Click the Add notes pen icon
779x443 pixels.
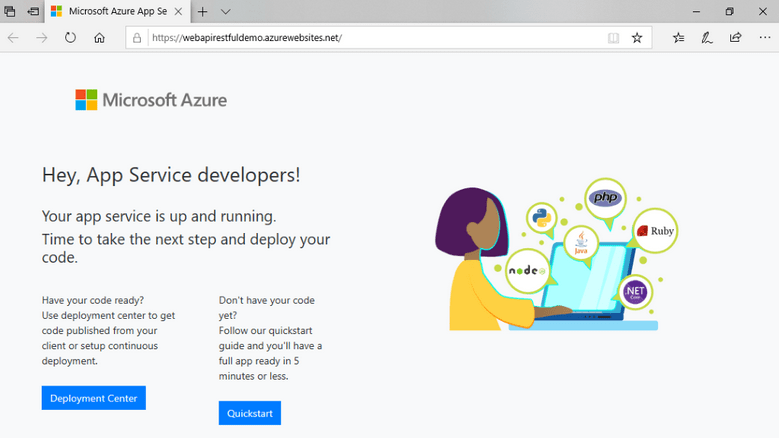point(707,38)
